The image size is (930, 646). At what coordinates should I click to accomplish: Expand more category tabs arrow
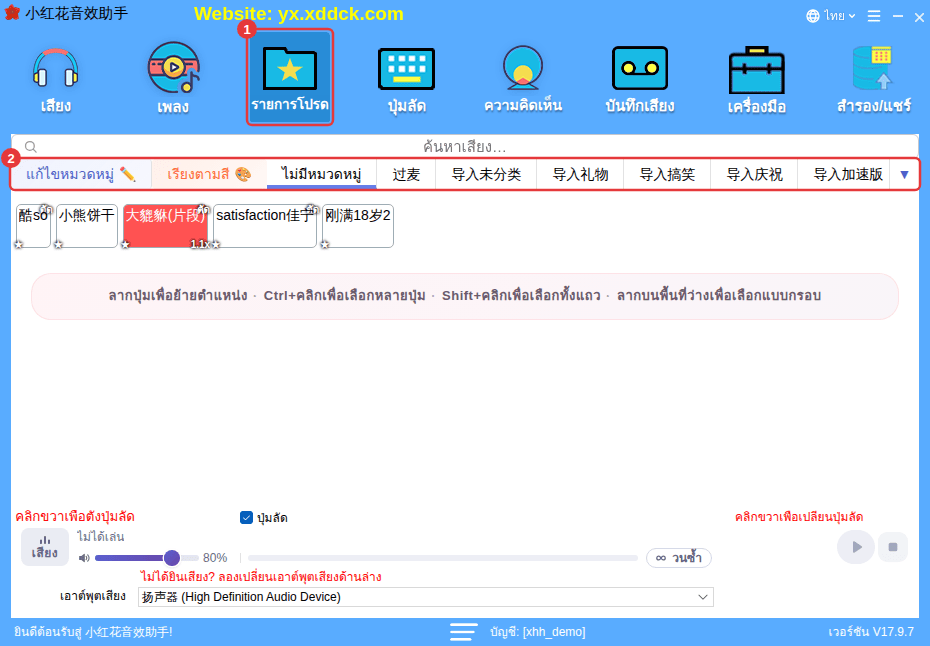point(904,174)
